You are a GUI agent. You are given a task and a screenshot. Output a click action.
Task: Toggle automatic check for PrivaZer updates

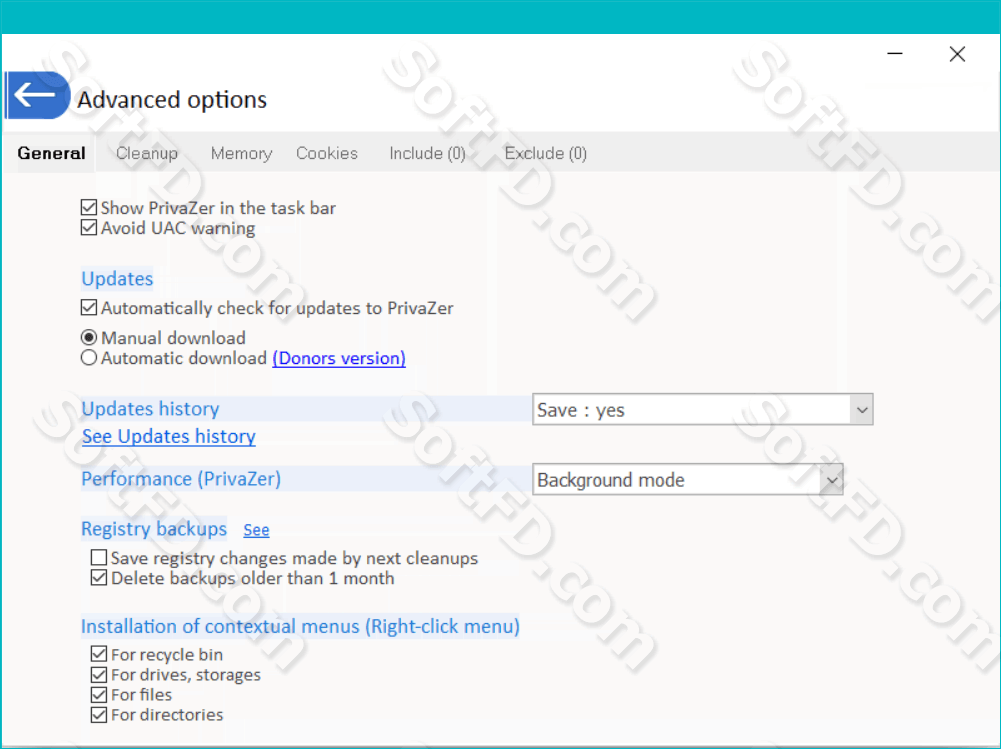(x=89, y=308)
